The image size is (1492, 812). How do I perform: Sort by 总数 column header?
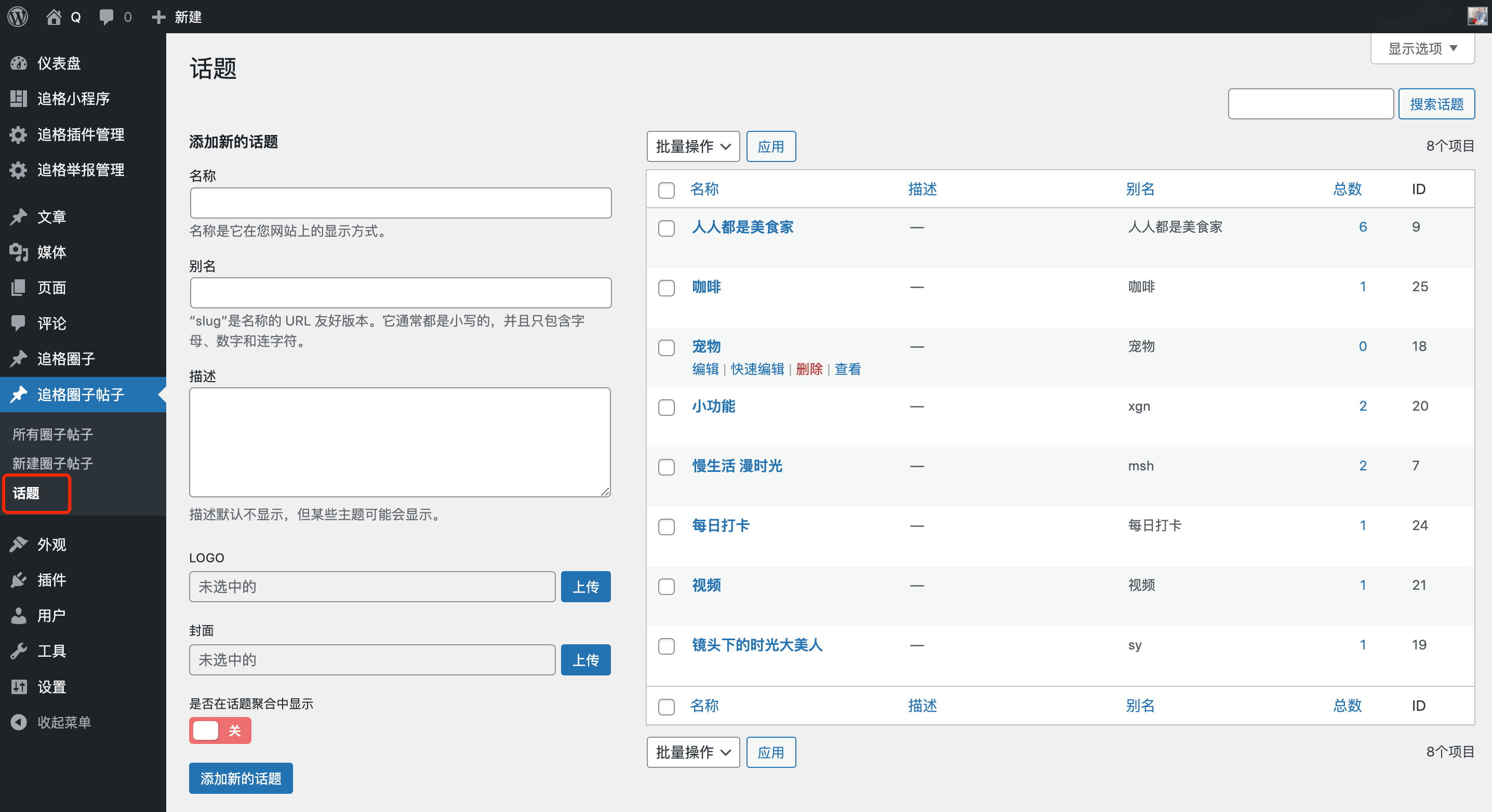pyautogui.click(x=1347, y=188)
